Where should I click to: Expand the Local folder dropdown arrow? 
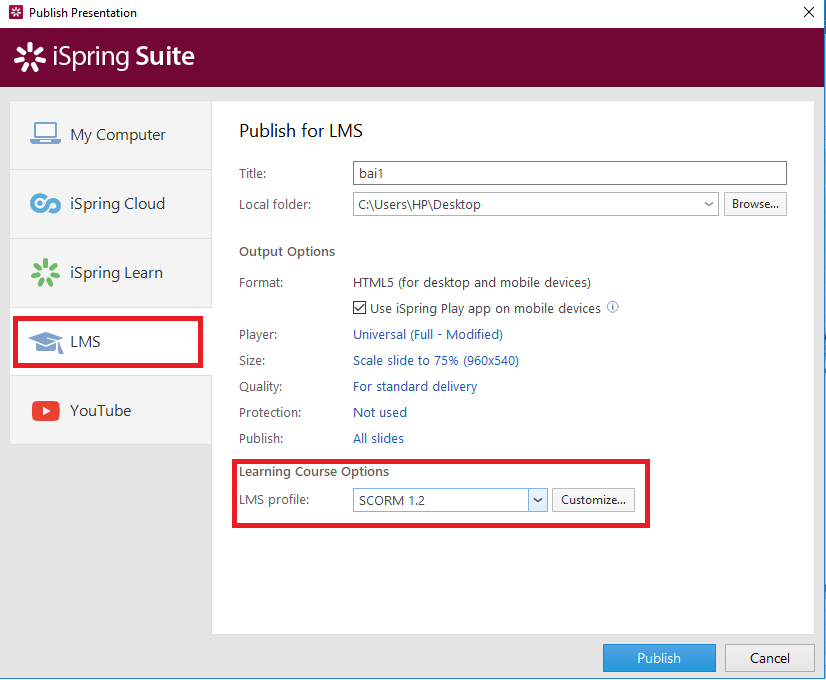point(709,204)
